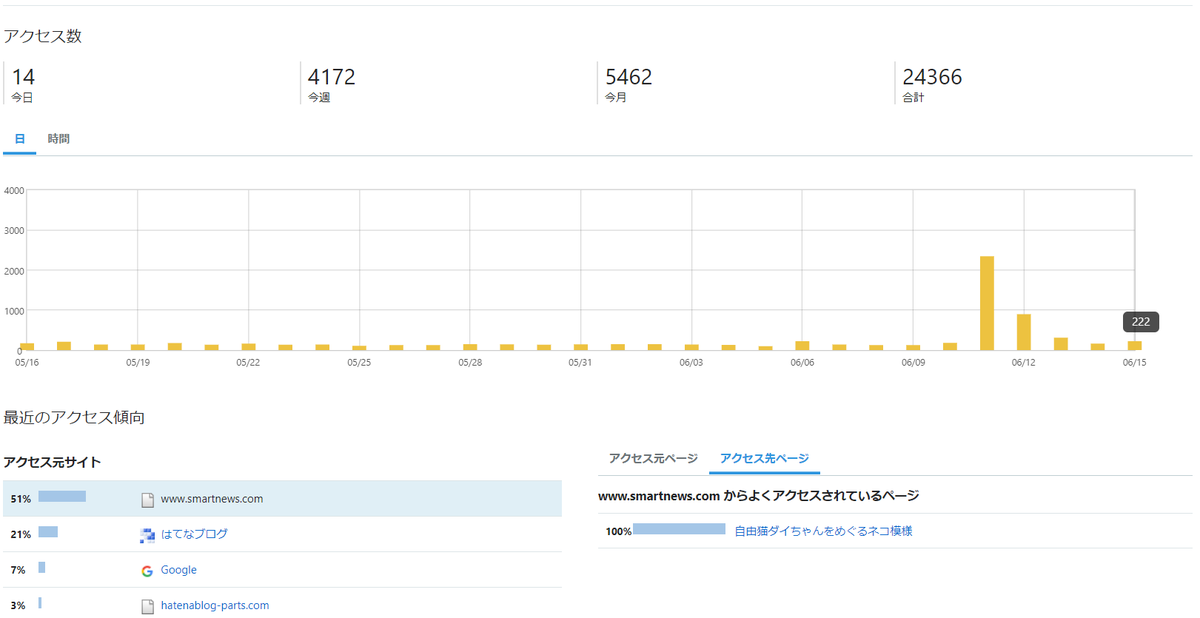The image size is (1200, 618).
Task: Click the はてなブログ favicon icon
Action: (147, 534)
